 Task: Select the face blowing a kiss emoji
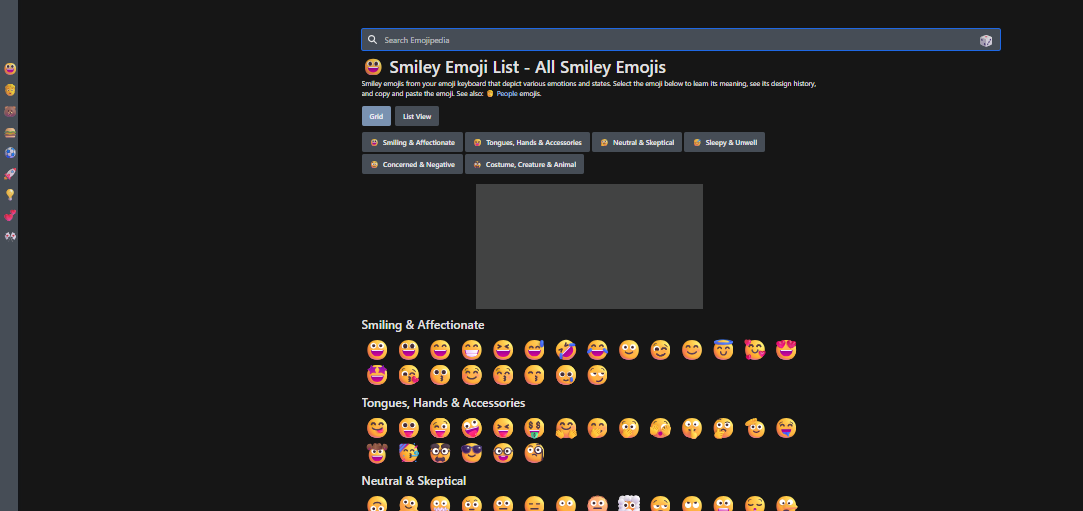409,375
